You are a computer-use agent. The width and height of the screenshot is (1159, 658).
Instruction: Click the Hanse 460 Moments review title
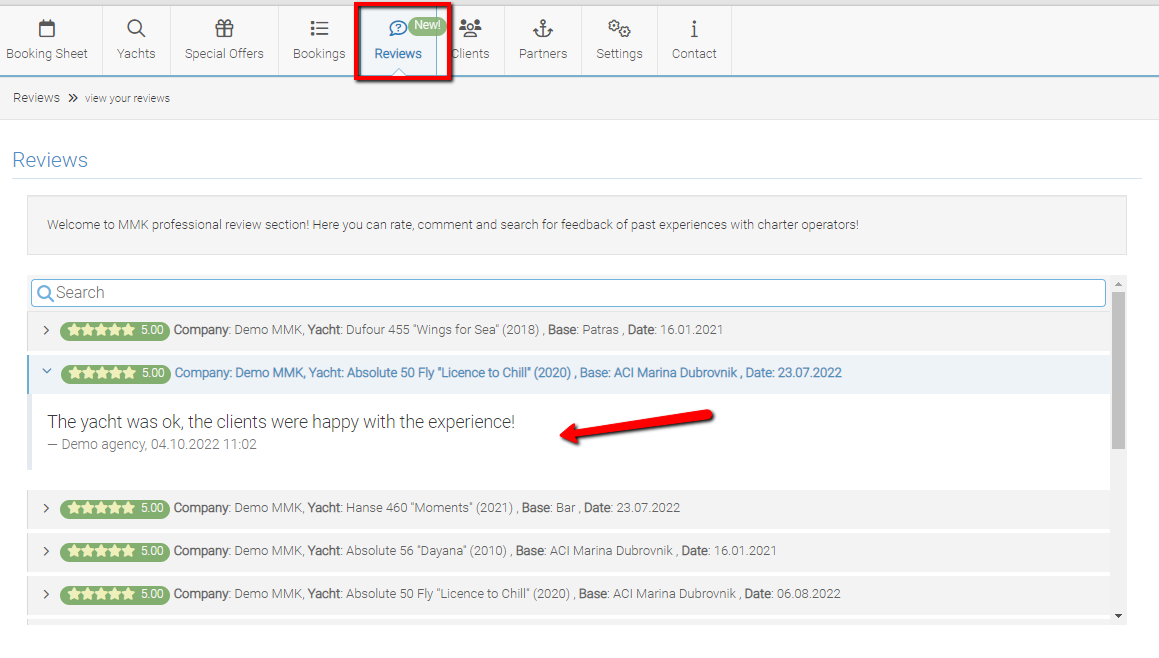tap(426, 508)
